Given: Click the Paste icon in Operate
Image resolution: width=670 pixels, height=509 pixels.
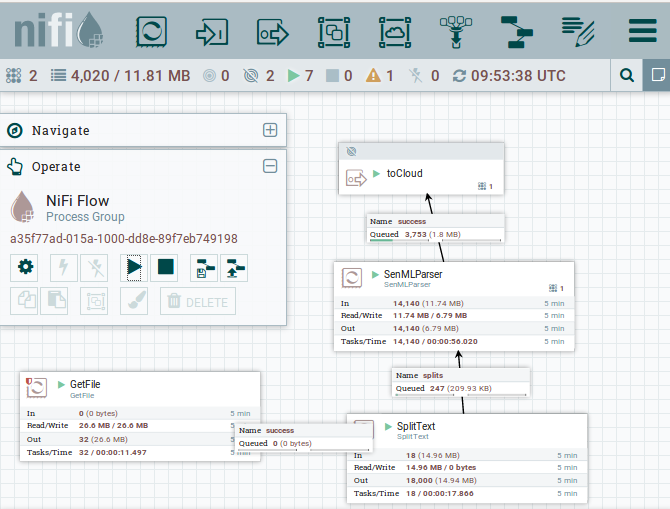Looking at the screenshot, I should 54,301.
